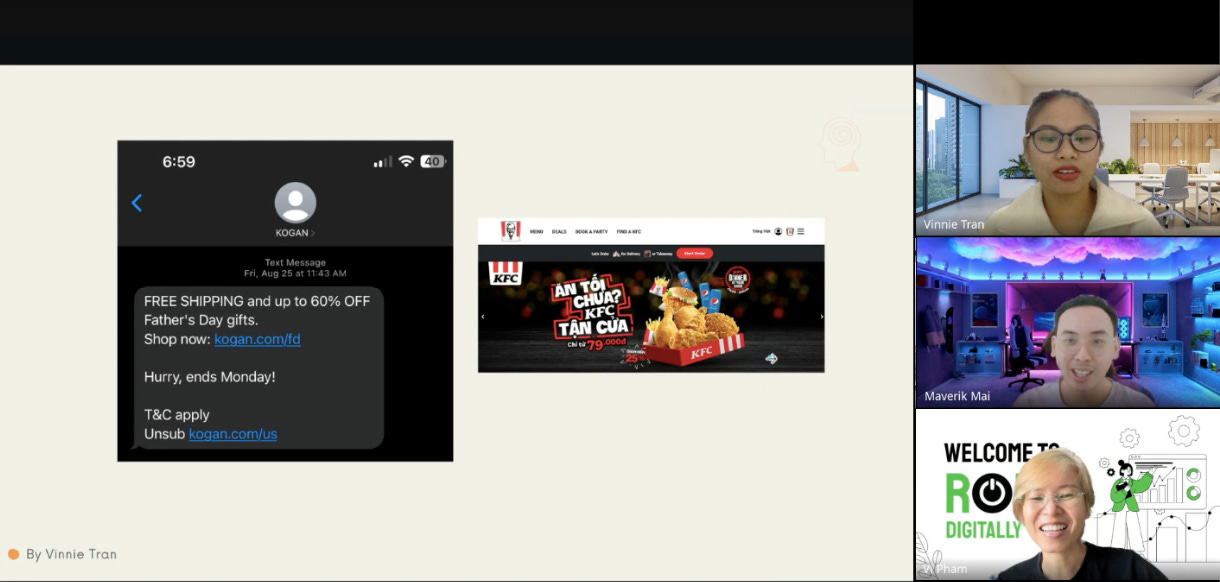Click the takeaway icon on KFC site
Viewport: 1220px width, 582px height.
point(647,254)
